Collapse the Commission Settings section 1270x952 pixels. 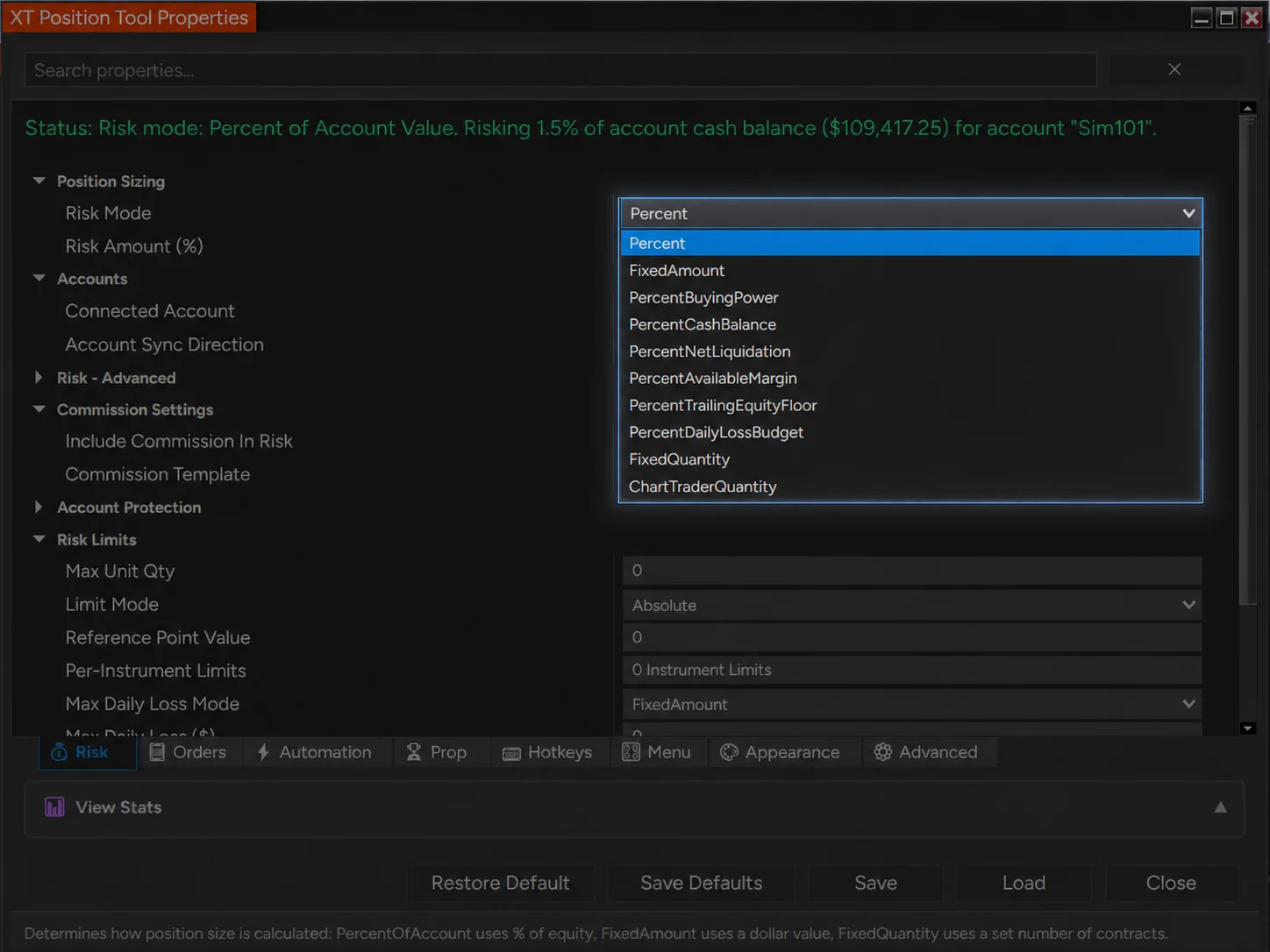pyautogui.click(x=39, y=409)
